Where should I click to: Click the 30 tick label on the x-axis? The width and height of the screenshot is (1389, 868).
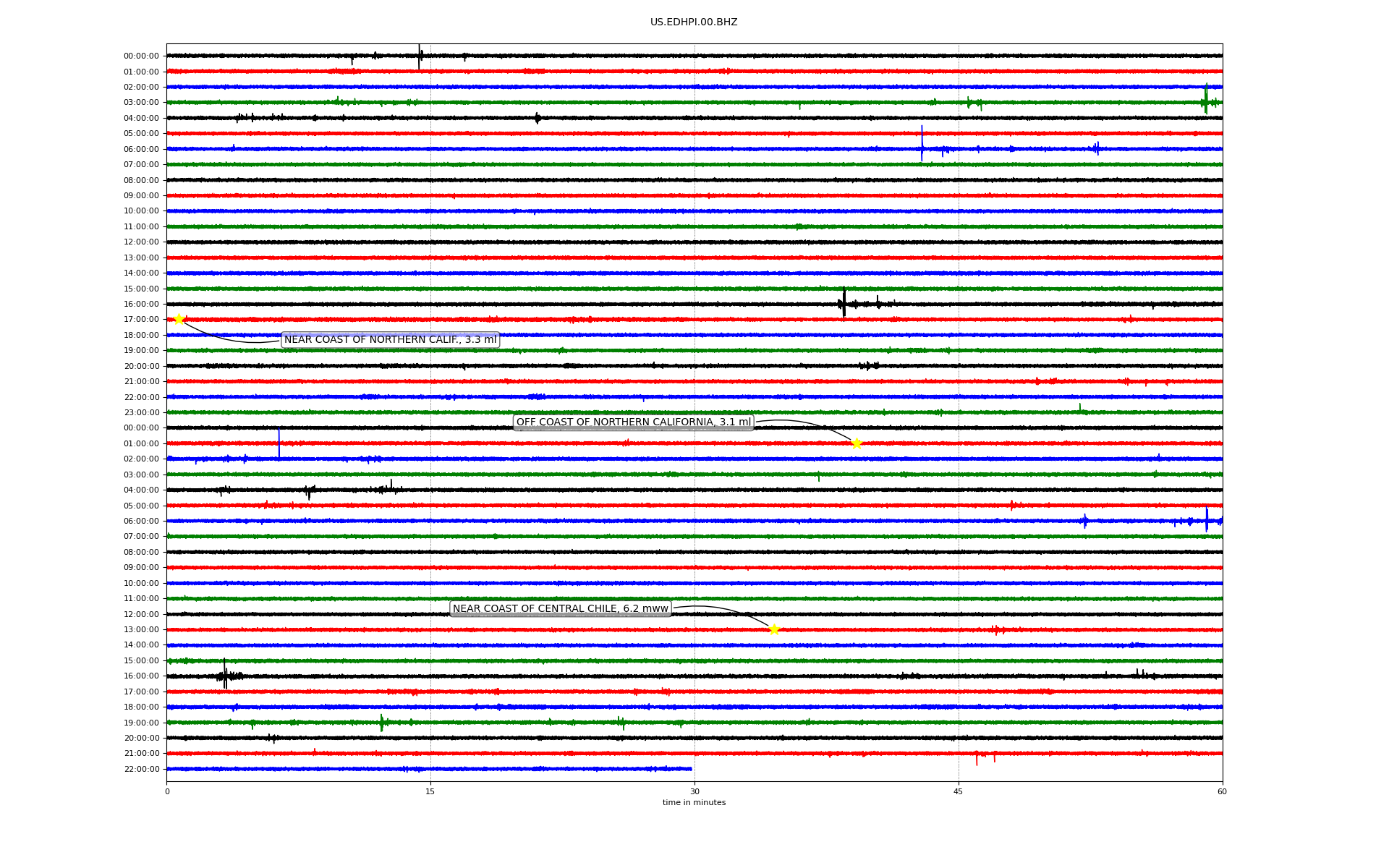click(x=694, y=791)
